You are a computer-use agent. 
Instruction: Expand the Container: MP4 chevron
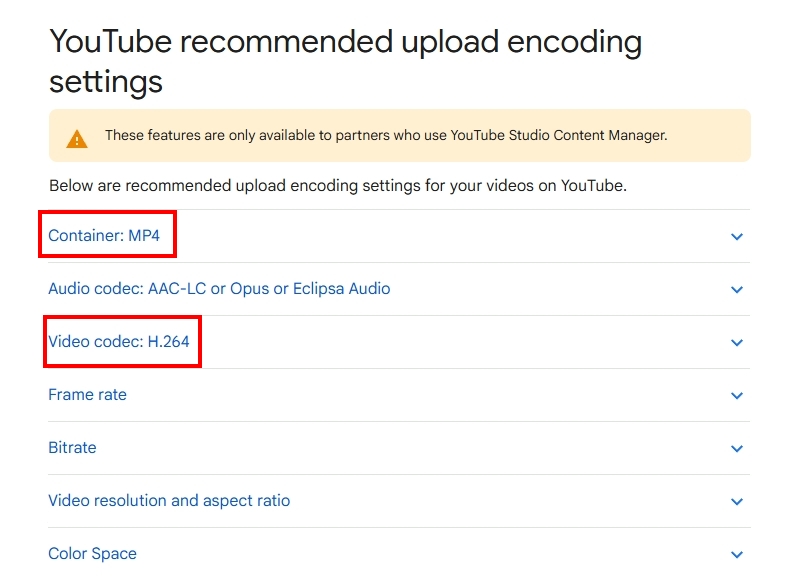(x=737, y=237)
